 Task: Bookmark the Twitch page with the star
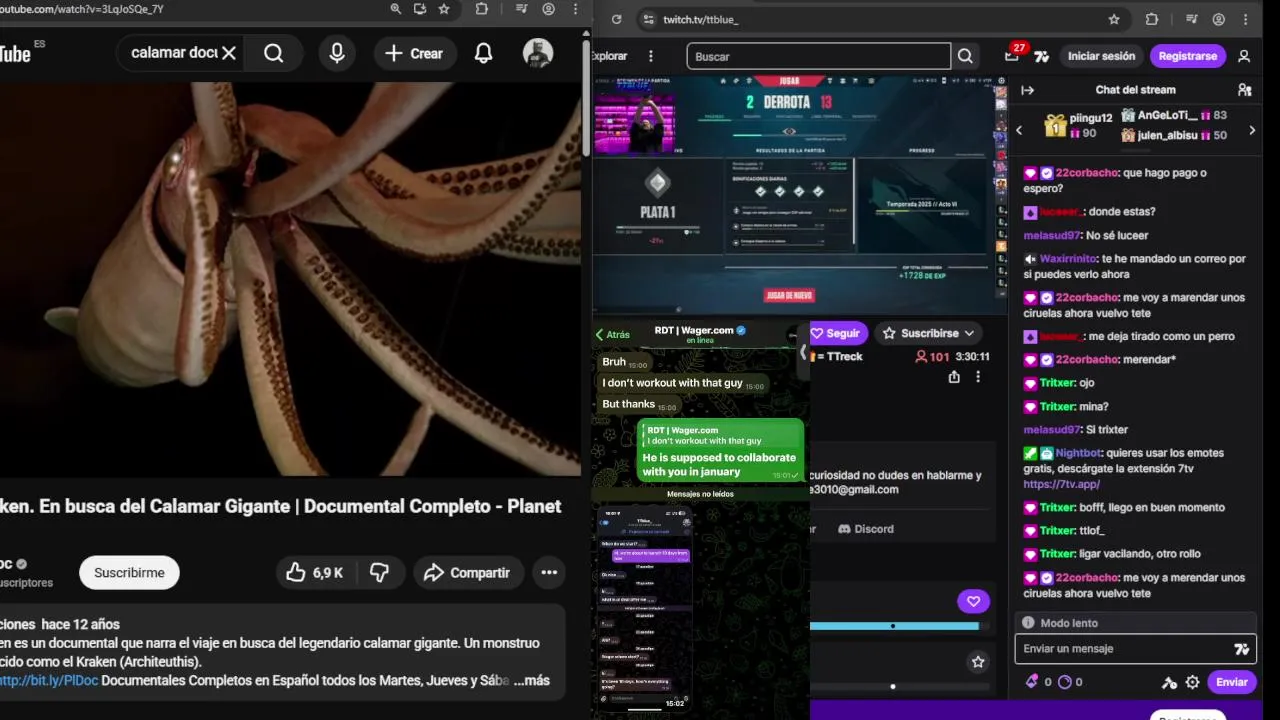1114,19
